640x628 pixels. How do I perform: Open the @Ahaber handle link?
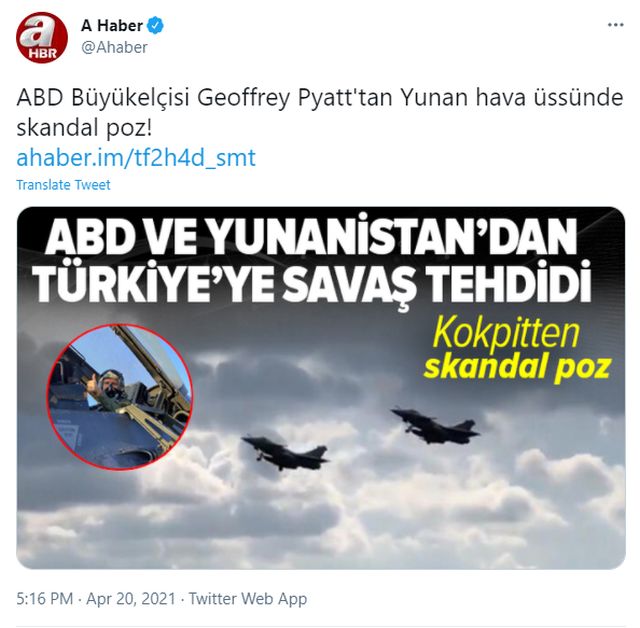pyautogui.click(x=114, y=47)
